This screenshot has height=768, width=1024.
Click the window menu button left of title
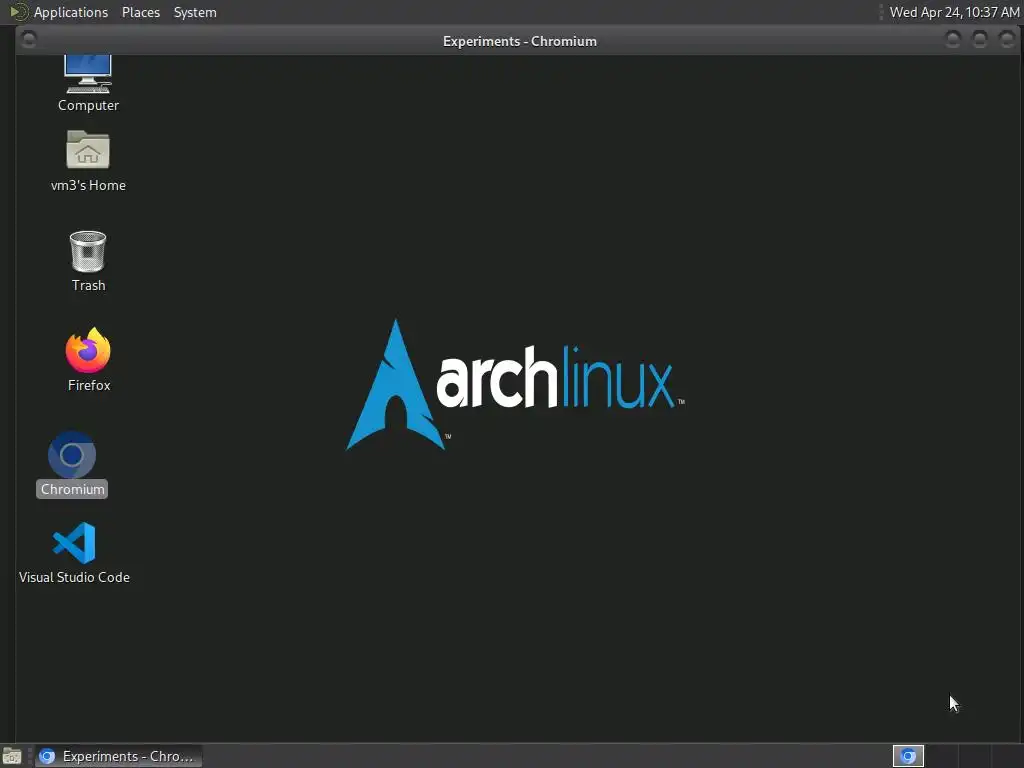tap(29, 40)
